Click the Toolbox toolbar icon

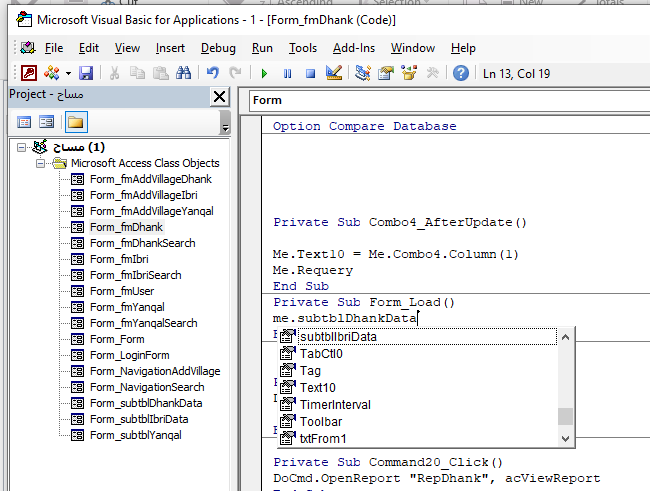[x=432, y=73]
